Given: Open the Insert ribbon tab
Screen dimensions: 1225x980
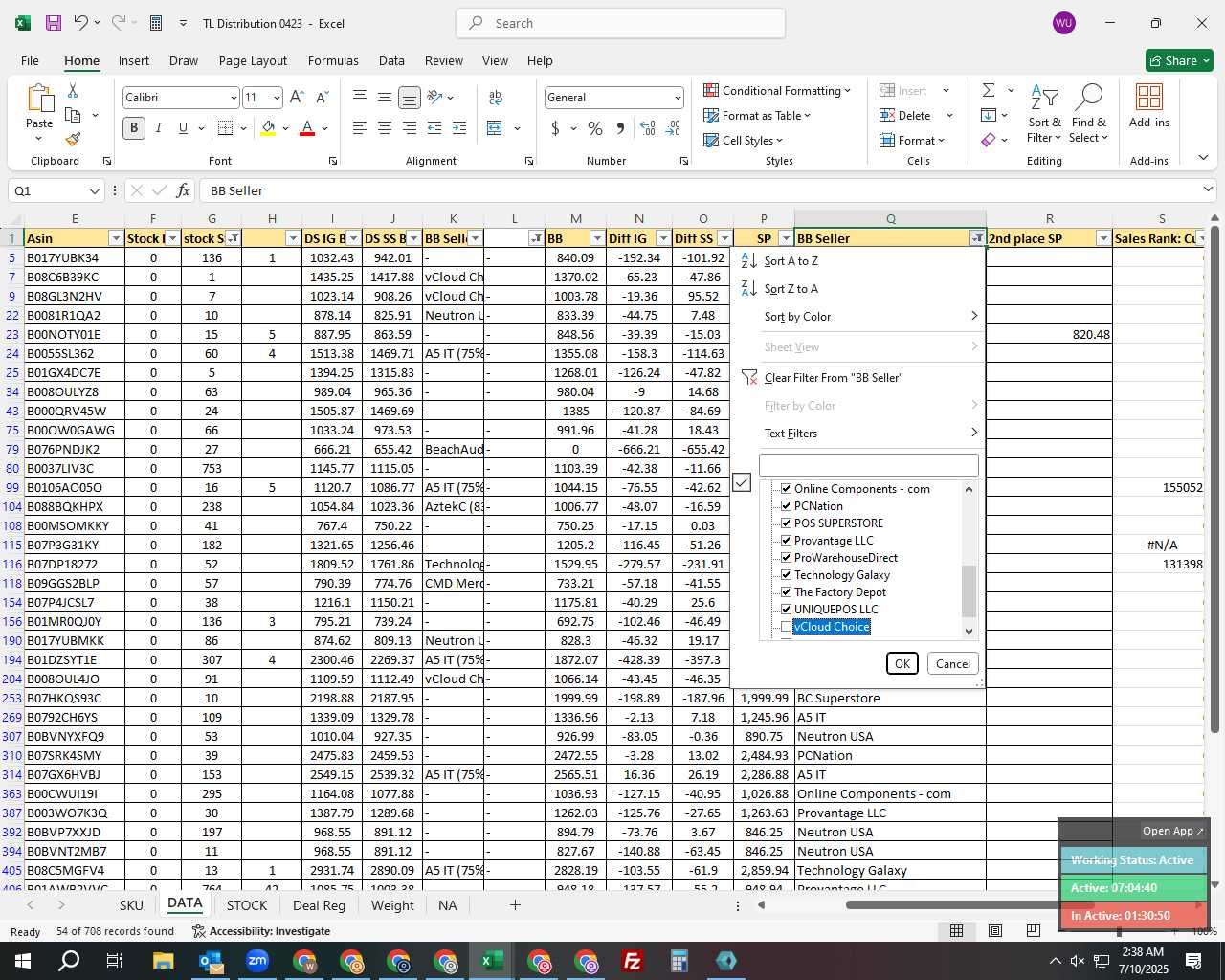Looking at the screenshot, I should tap(134, 60).
